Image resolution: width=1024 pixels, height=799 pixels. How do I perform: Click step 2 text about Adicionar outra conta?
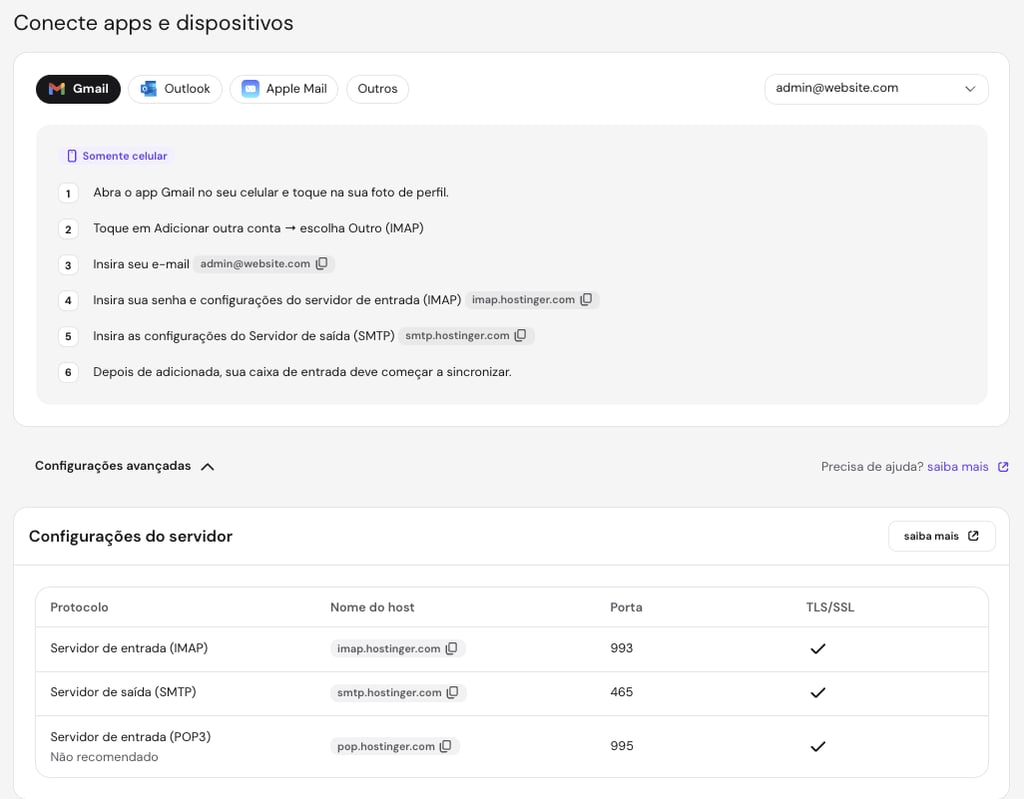click(x=258, y=229)
